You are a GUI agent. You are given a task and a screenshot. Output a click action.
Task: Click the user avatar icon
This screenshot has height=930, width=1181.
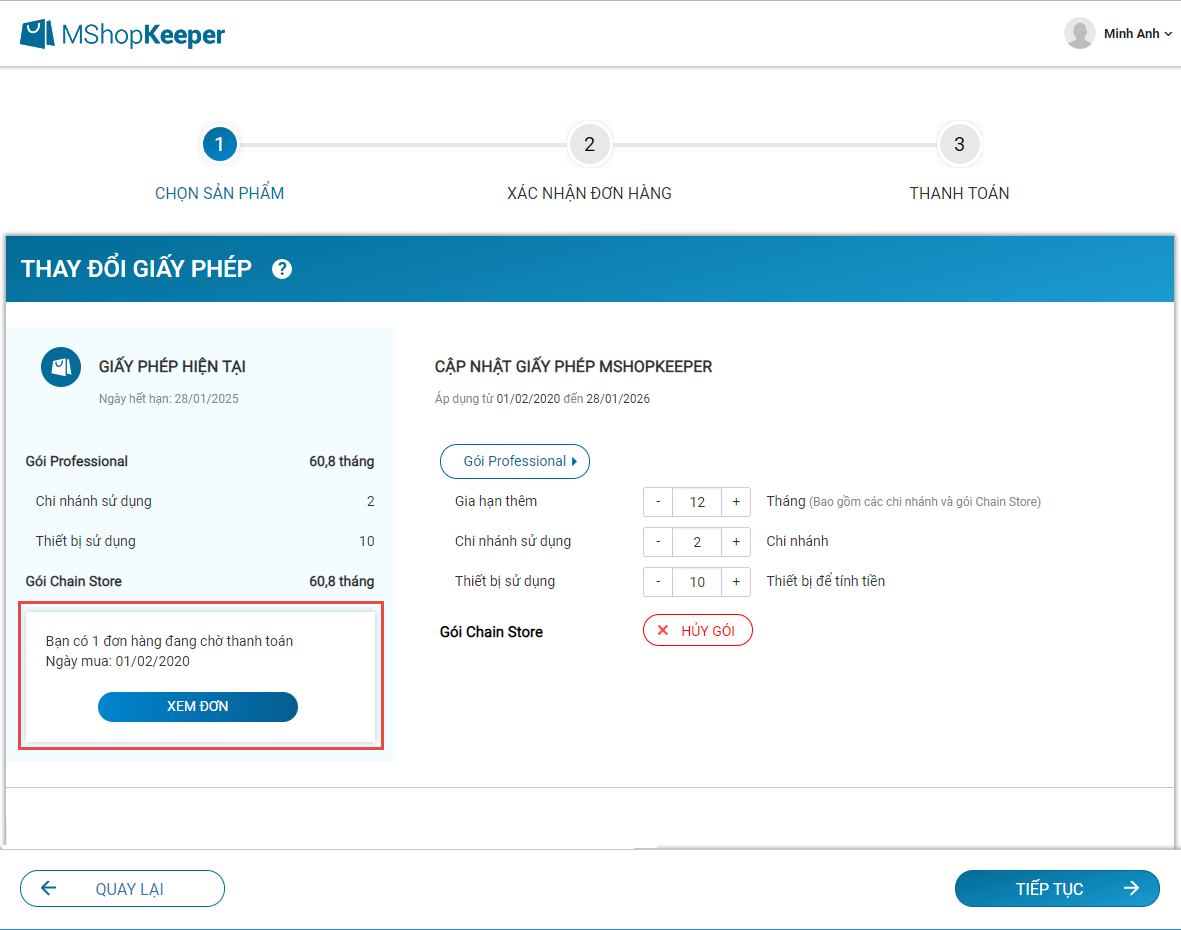(1079, 33)
